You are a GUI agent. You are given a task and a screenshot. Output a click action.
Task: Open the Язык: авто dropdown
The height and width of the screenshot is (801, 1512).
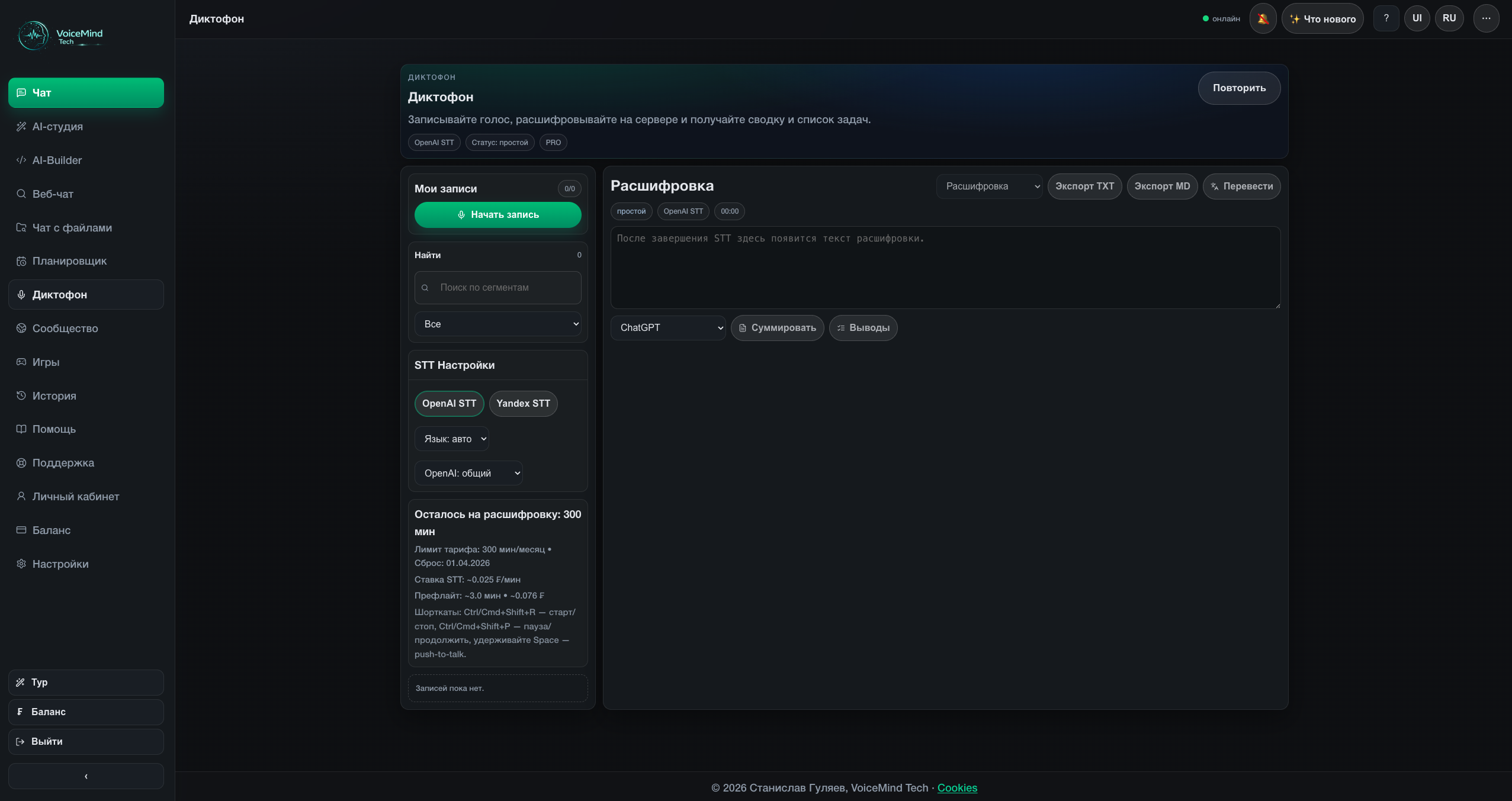click(452, 439)
